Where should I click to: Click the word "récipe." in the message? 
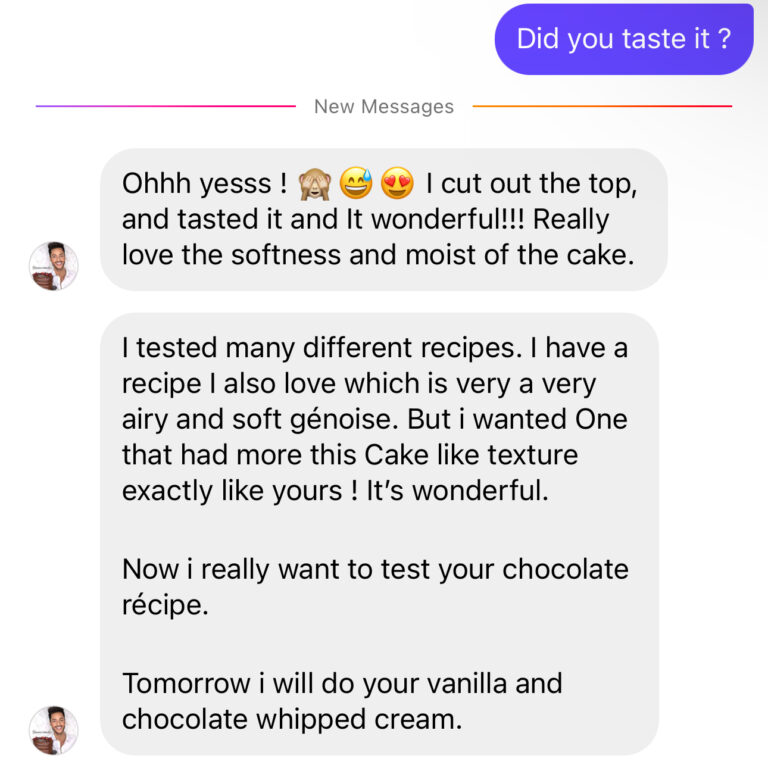tap(165, 605)
